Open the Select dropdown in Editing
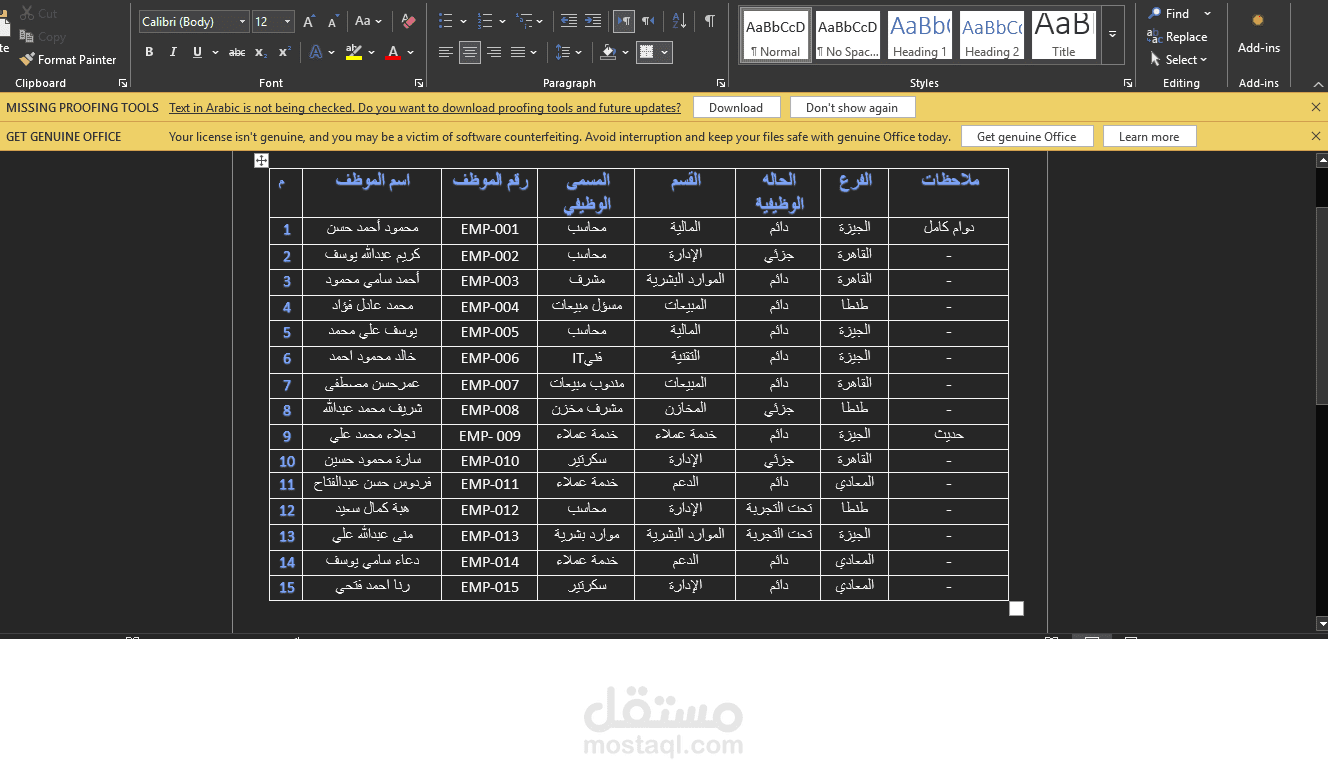1328x774 pixels. (x=1179, y=60)
